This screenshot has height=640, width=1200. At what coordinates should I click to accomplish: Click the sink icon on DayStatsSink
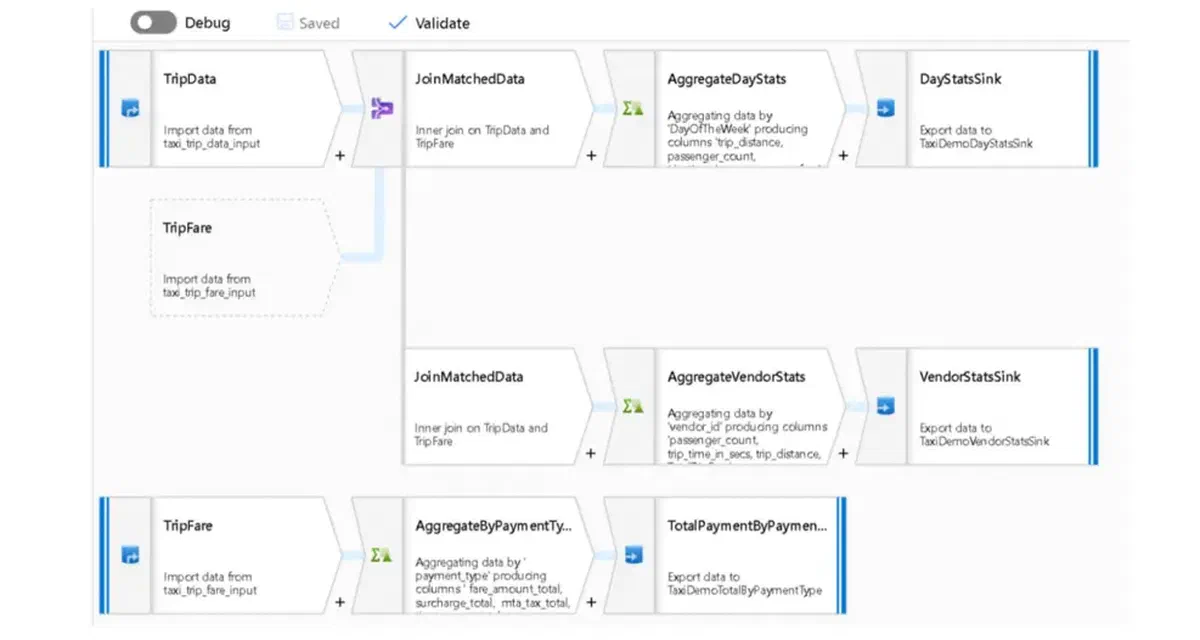click(x=884, y=108)
